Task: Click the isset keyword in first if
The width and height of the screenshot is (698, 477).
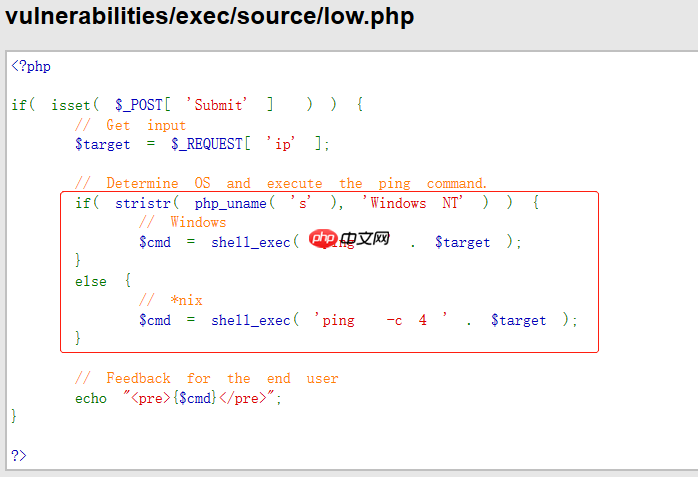Action: (x=71, y=105)
